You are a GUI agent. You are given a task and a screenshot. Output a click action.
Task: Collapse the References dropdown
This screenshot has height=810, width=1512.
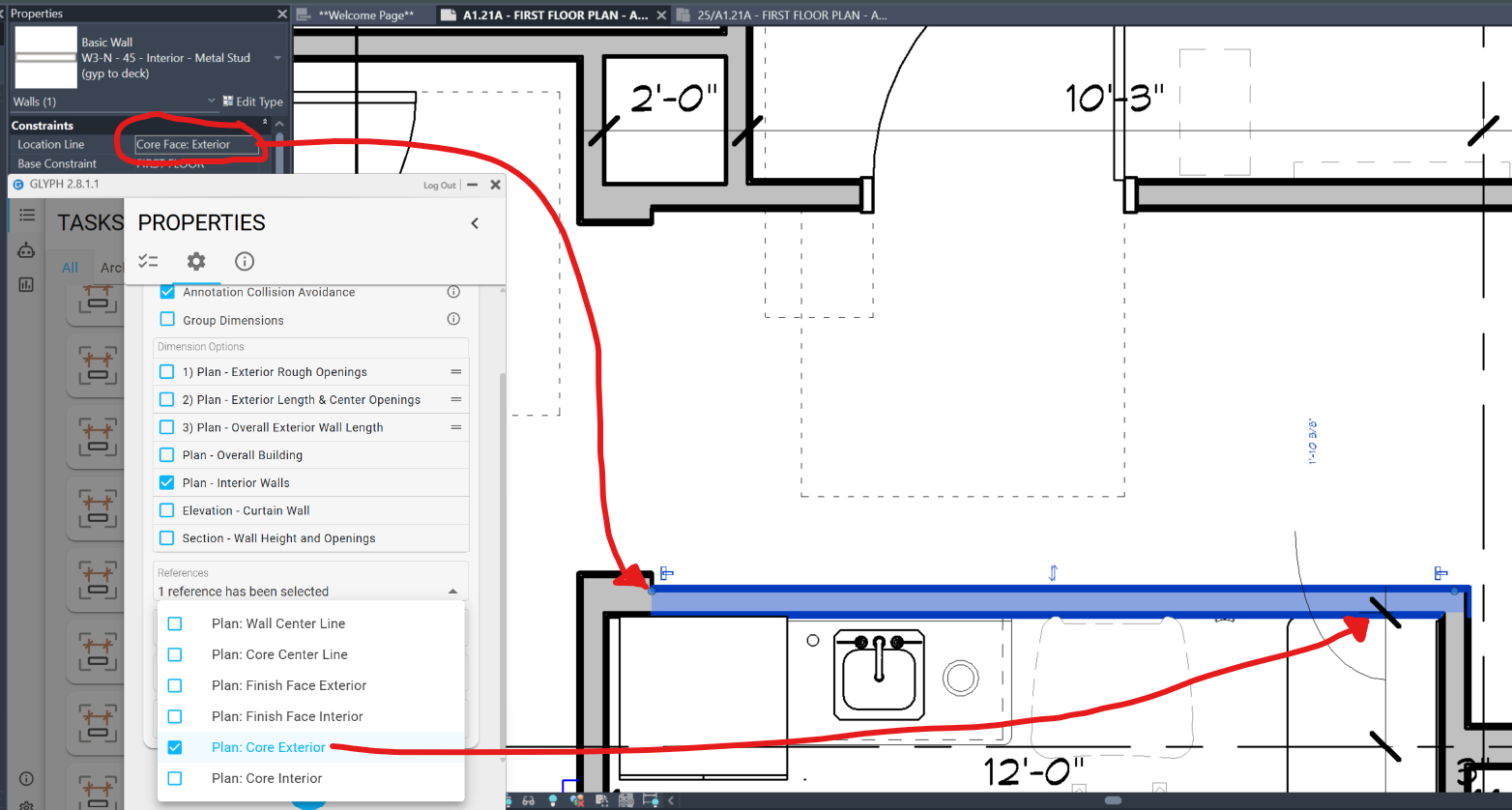452,592
